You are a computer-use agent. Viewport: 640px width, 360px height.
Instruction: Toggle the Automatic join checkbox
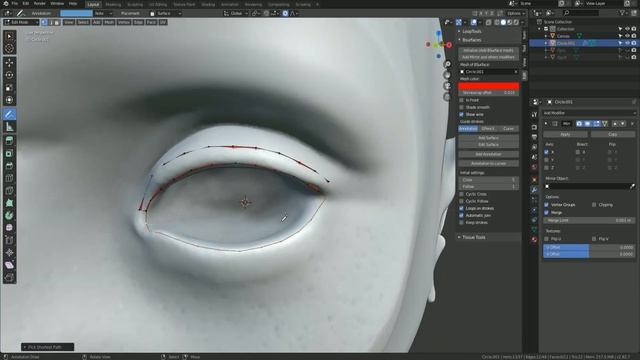pyautogui.click(x=462, y=216)
